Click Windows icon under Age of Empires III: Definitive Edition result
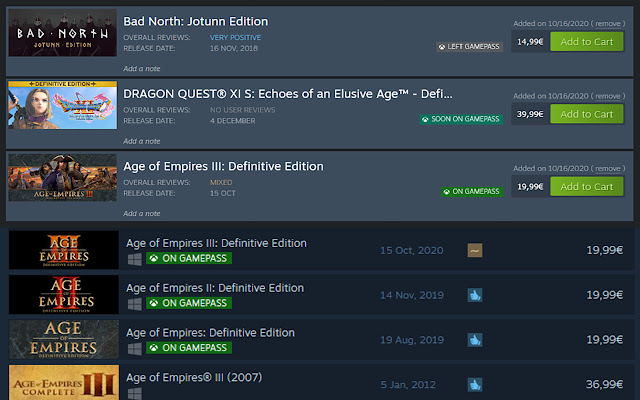 point(134,258)
